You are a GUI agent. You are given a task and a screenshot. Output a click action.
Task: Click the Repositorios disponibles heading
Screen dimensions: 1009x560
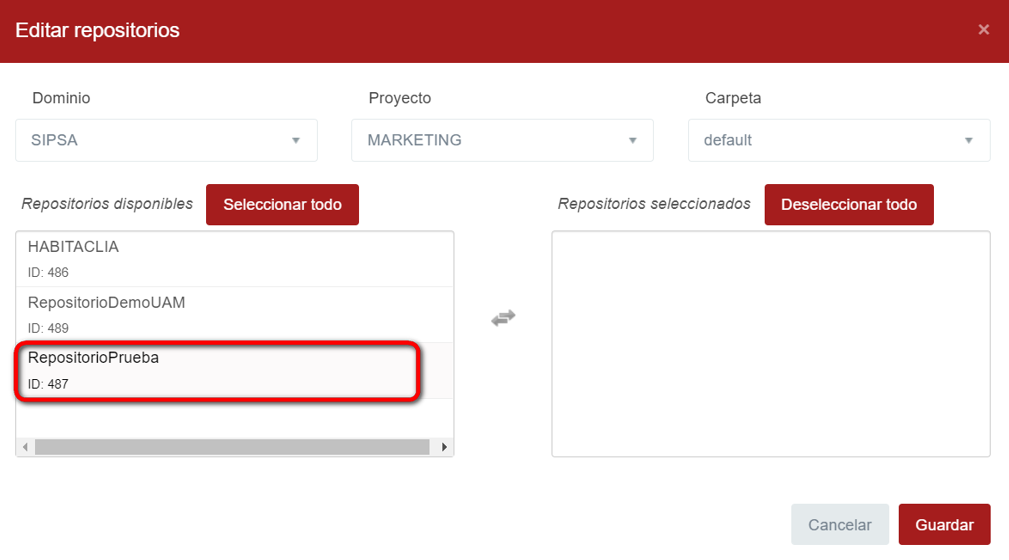pyautogui.click(x=107, y=204)
